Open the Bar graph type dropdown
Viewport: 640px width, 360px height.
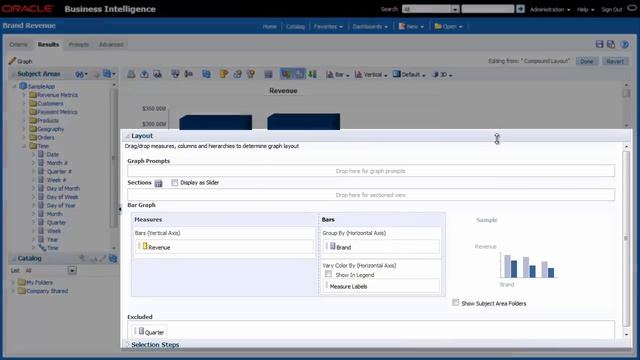pos(338,75)
